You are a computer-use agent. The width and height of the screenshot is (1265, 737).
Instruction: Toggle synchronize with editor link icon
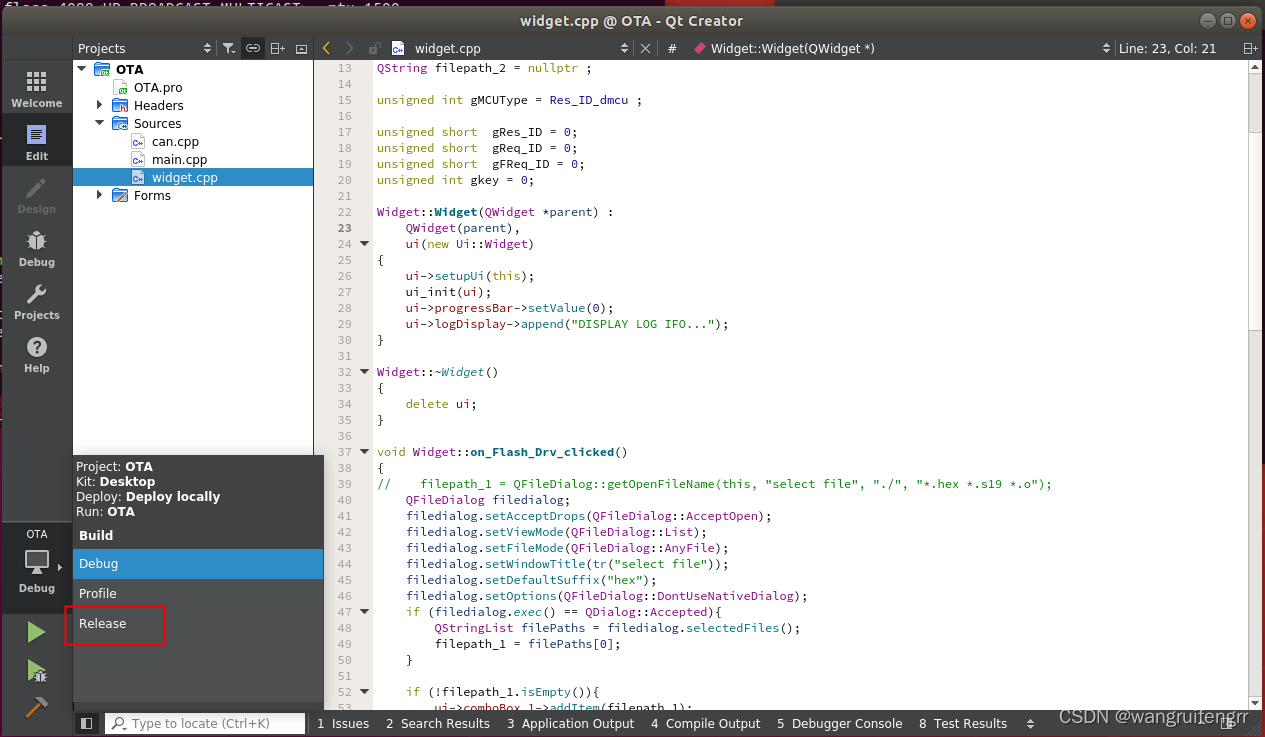pyautogui.click(x=252, y=48)
